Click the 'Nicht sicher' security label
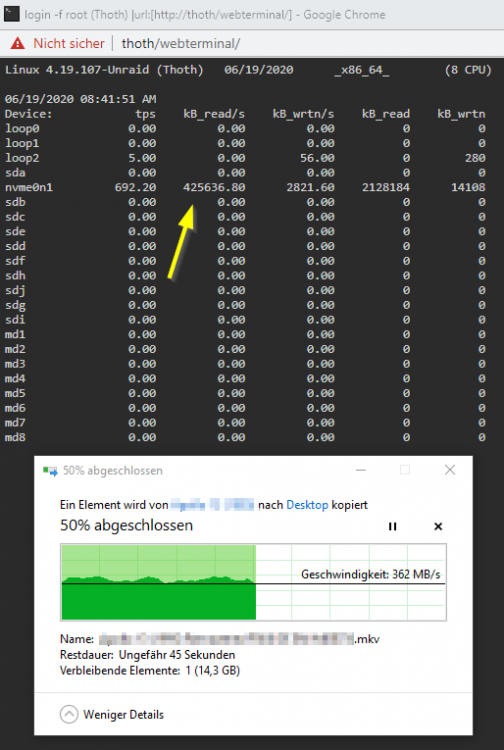This screenshot has height=750, width=504. pyautogui.click(x=68, y=44)
